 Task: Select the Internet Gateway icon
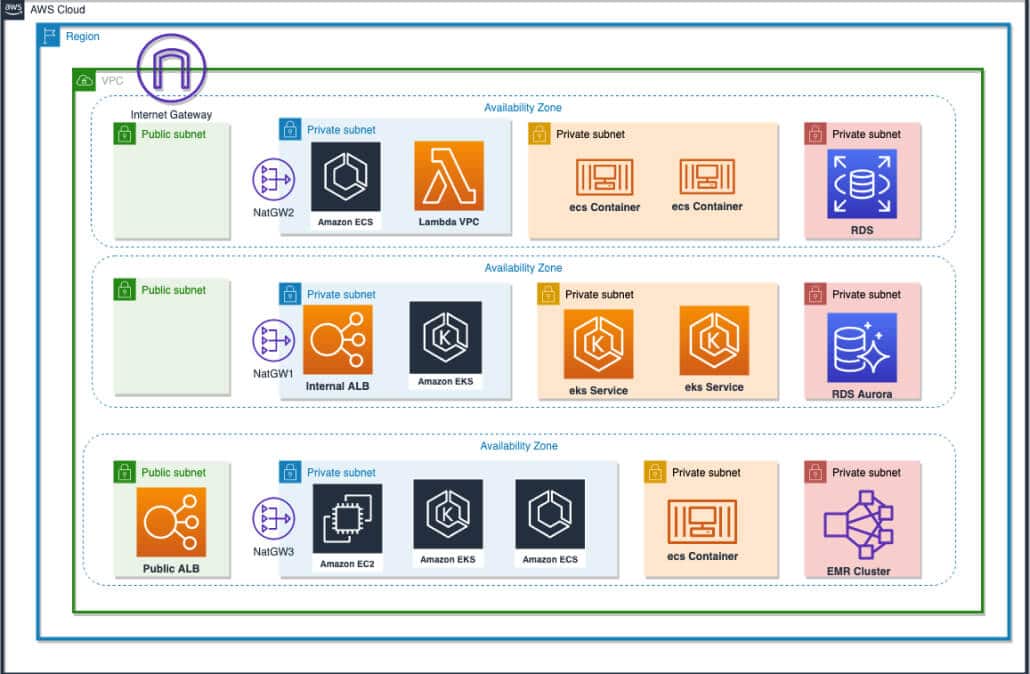click(171, 70)
